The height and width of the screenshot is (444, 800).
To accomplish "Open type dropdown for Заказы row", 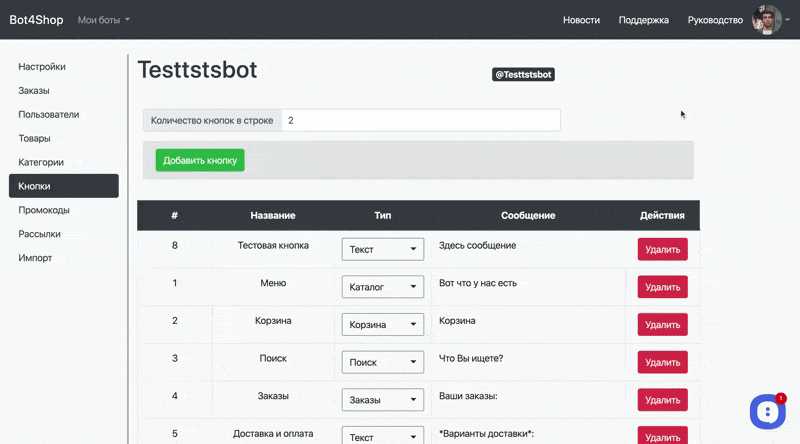I will (383, 400).
